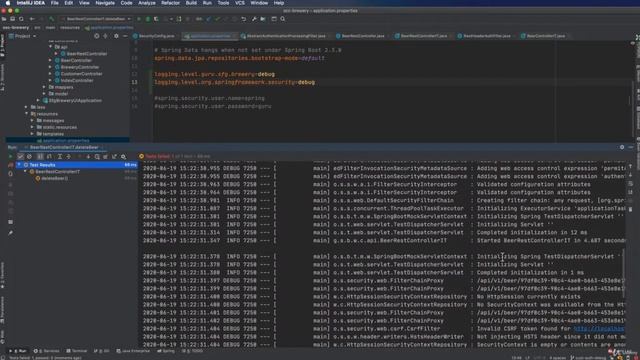Open the Project view dropdown
The image size is (640, 360).
[x=22, y=36]
